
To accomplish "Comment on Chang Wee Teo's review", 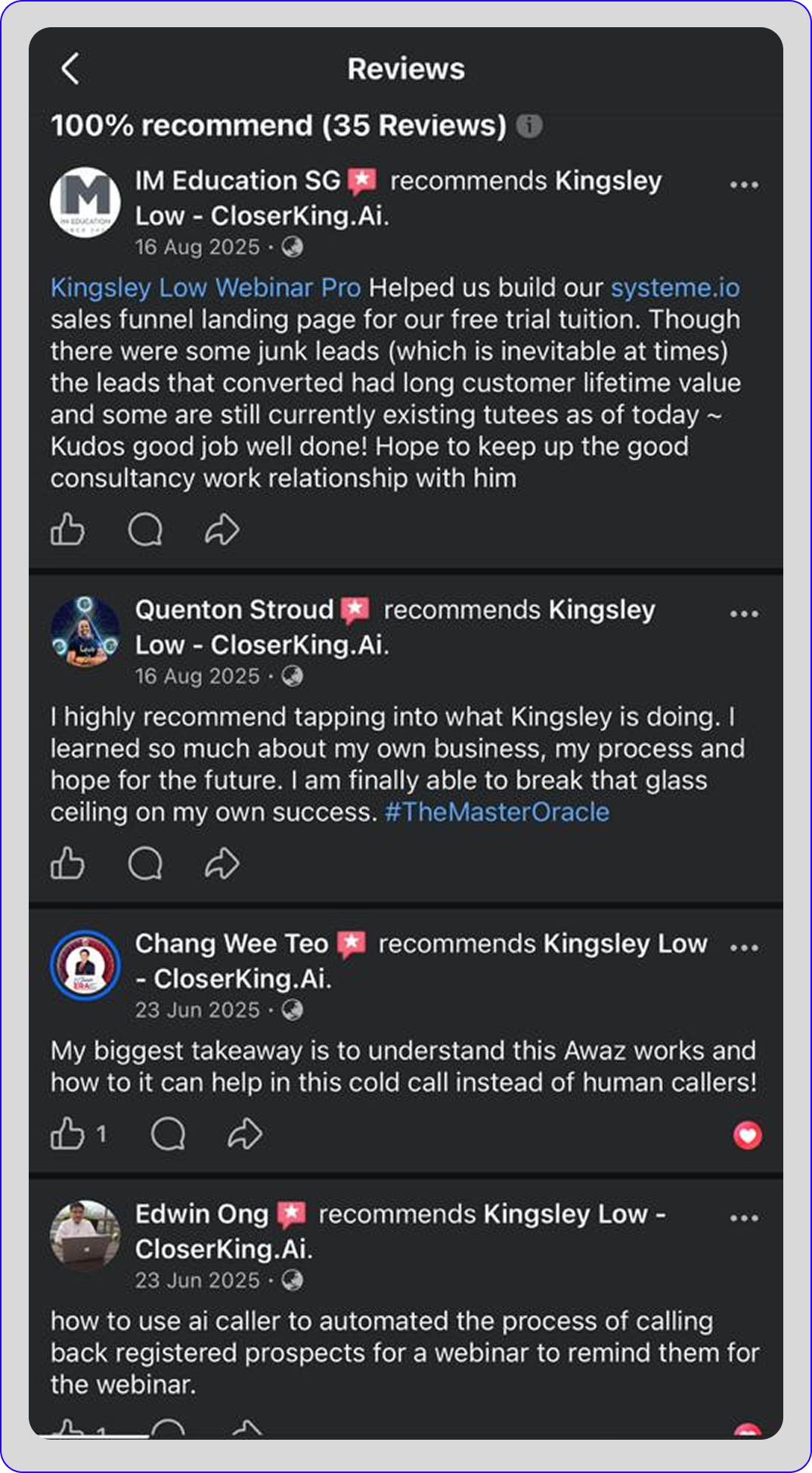I will tap(168, 1134).
